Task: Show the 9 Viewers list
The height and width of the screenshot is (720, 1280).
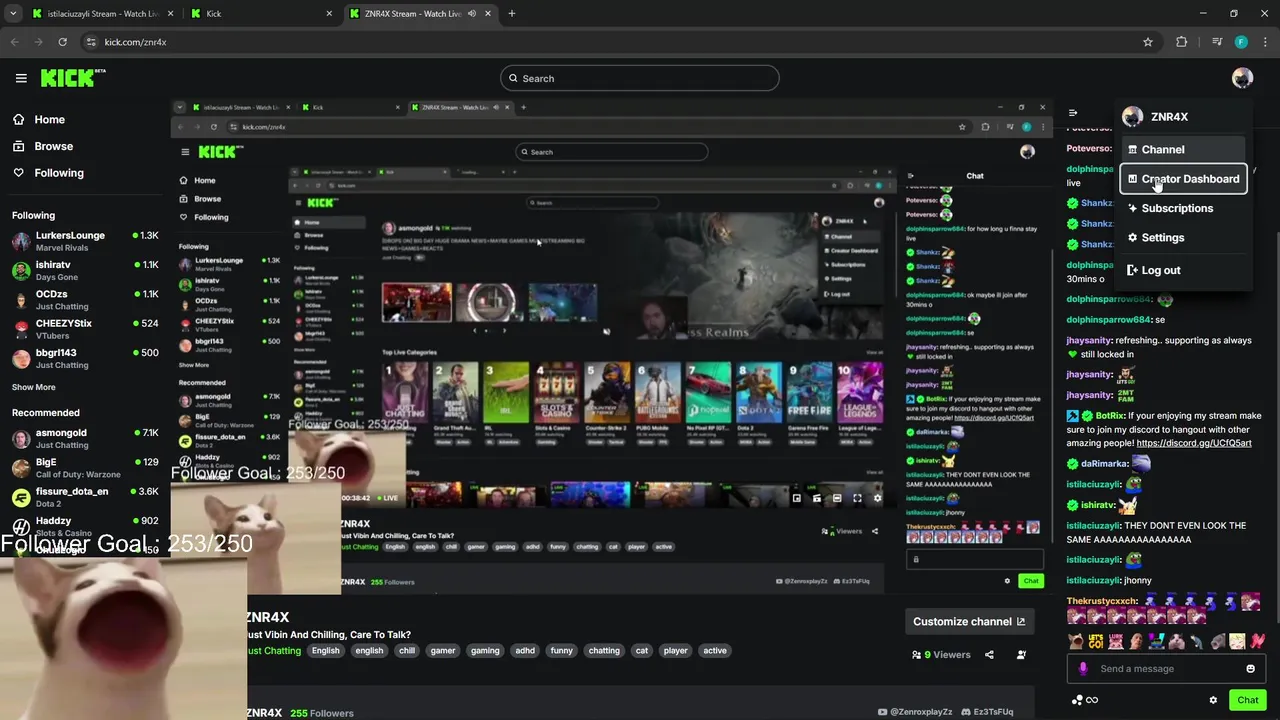Action: (941, 655)
